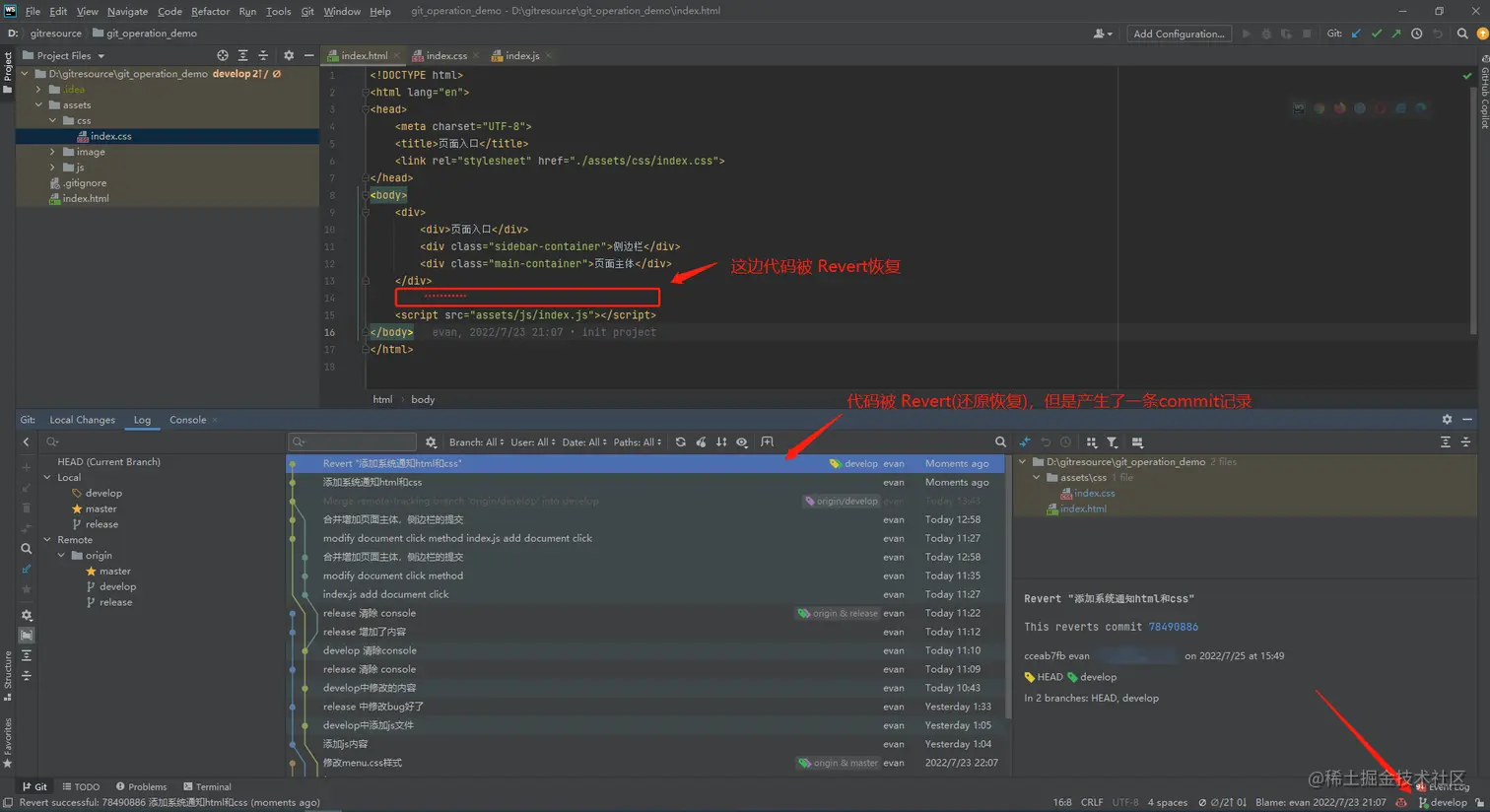
Task: Collapse the origin remote node
Action: 61,556
